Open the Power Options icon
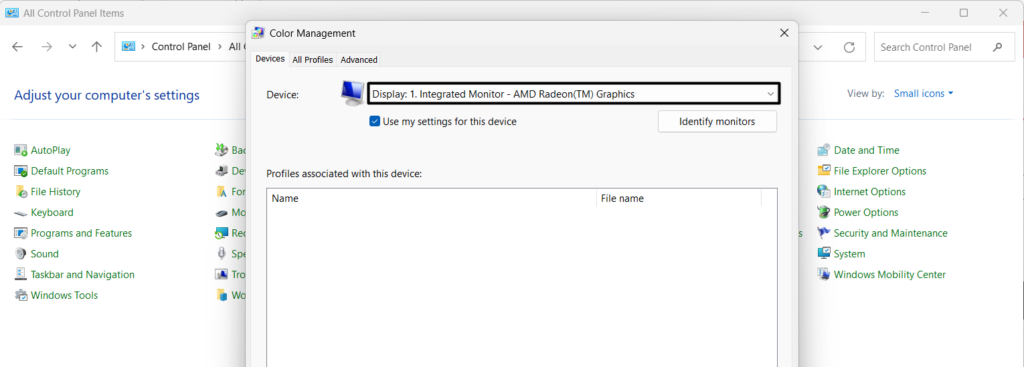 (x=824, y=212)
